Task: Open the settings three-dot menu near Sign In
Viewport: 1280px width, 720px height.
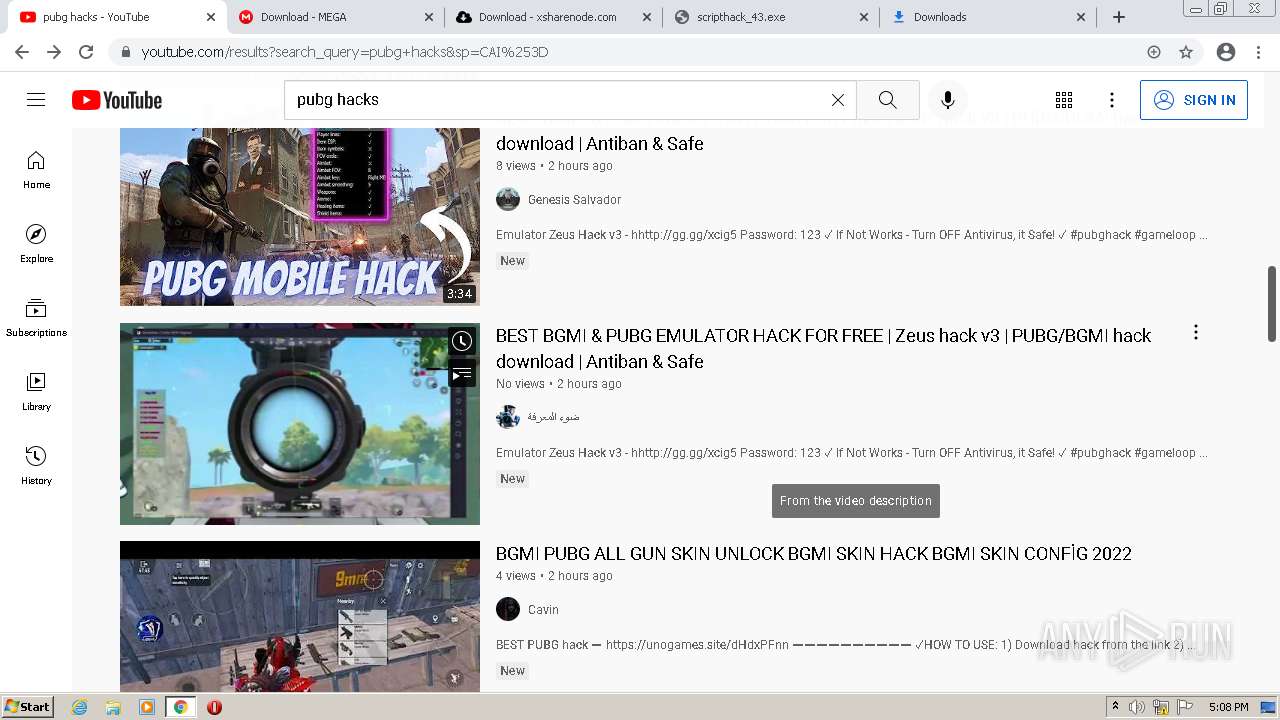Action: (x=1112, y=100)
